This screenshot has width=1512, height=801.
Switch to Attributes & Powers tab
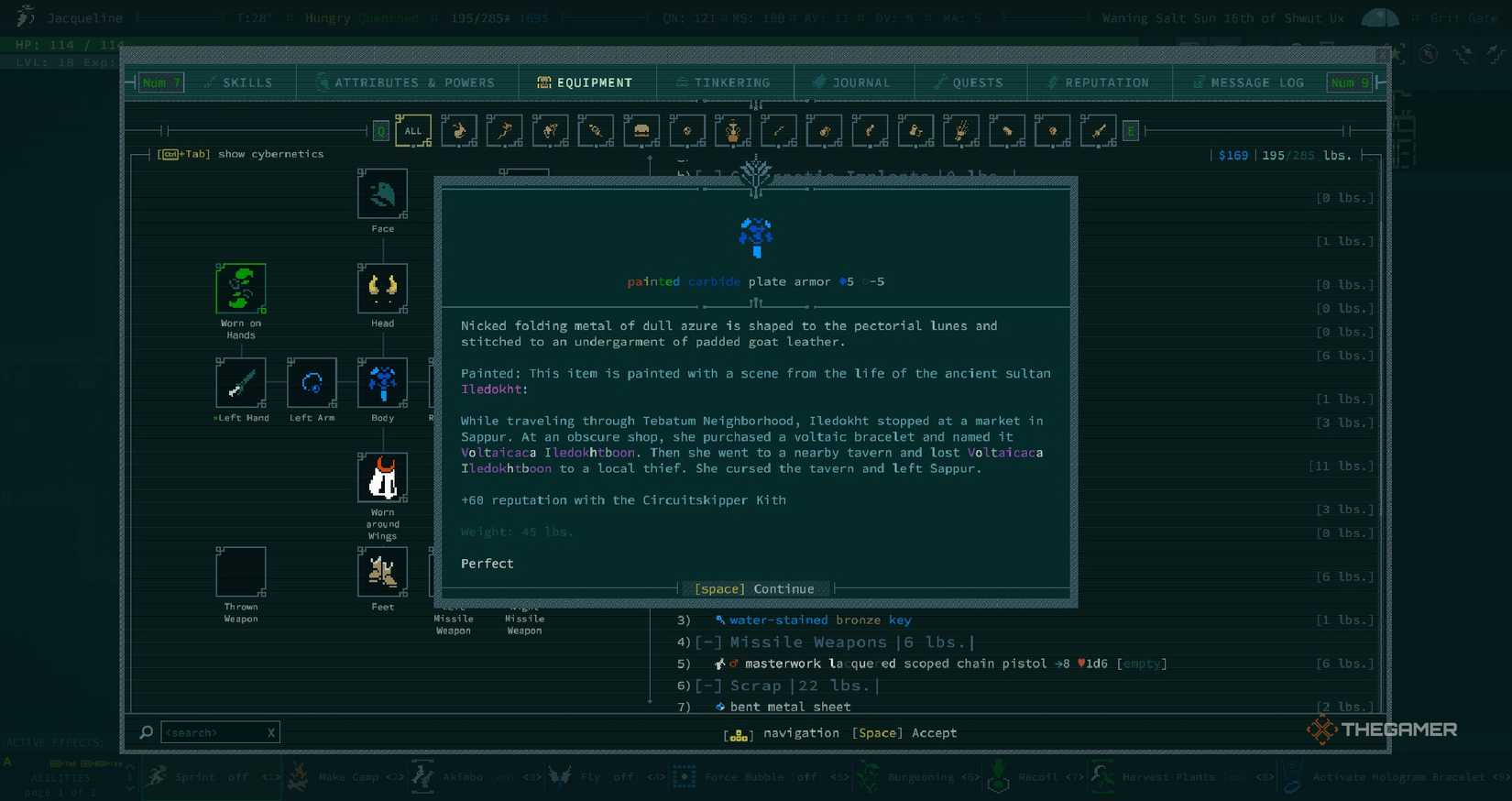click(x=406, y=82)
